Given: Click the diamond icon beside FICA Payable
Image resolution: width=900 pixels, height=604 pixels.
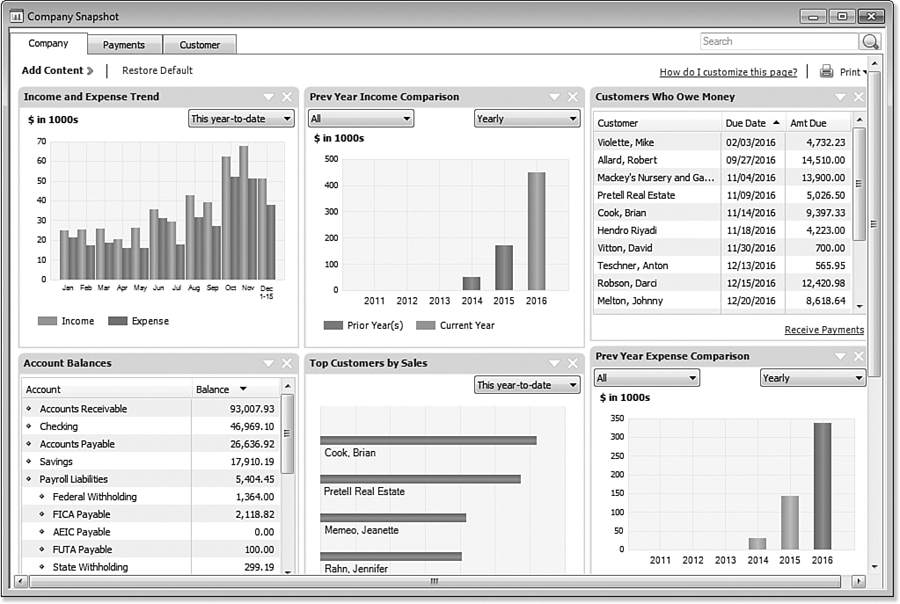Looking at the screenshot, I should (42, 514).
